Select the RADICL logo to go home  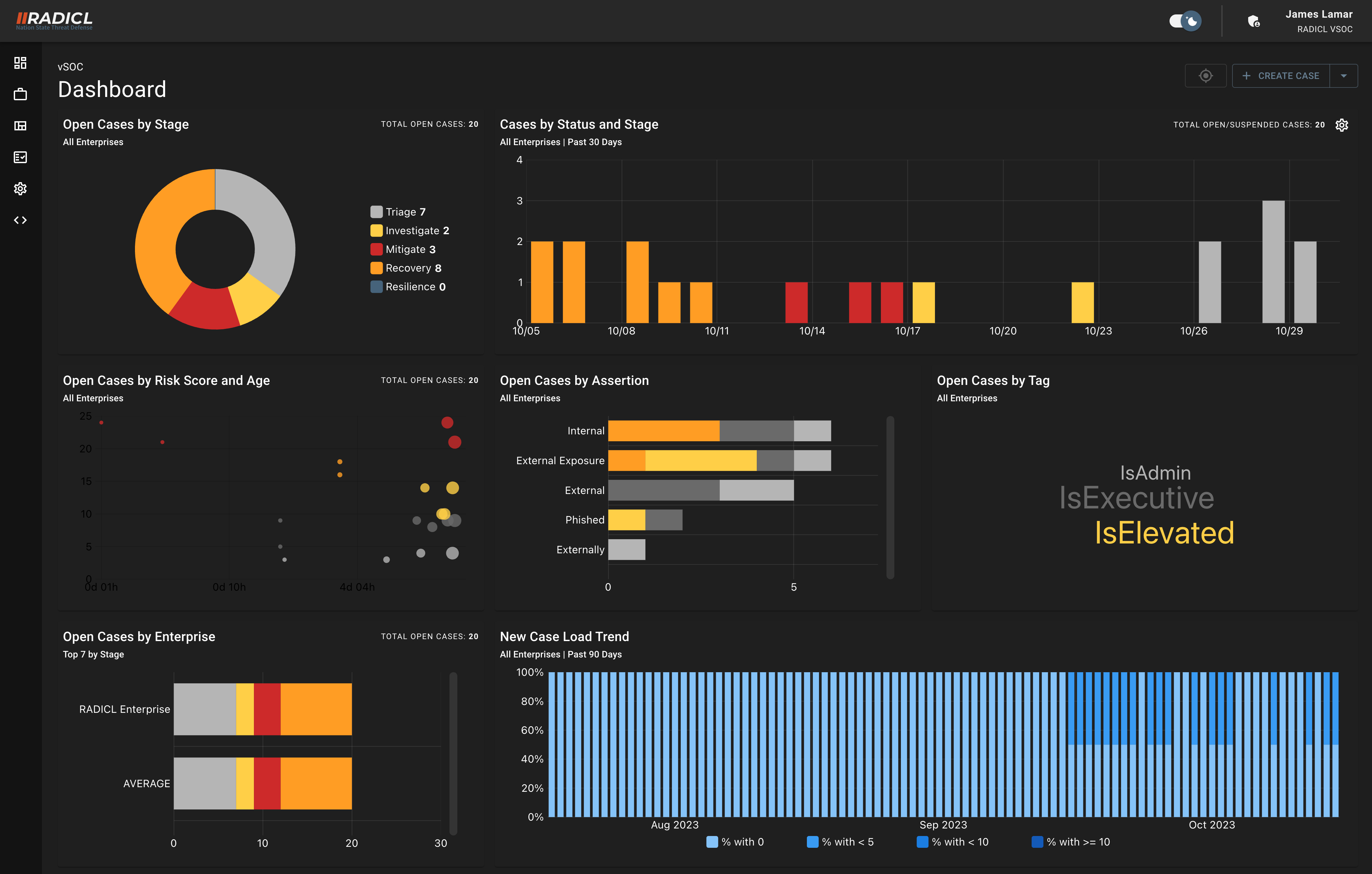[x=53, y=19]
